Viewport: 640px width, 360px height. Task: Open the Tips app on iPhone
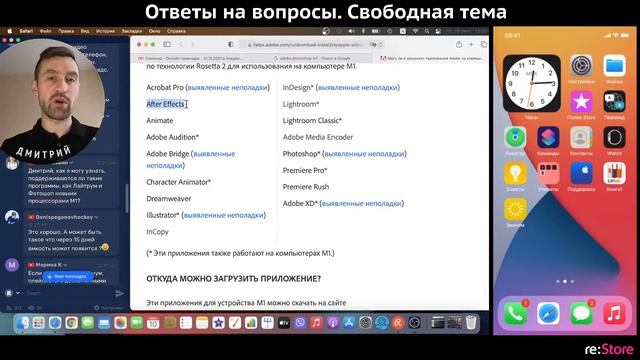click(515, 173)
